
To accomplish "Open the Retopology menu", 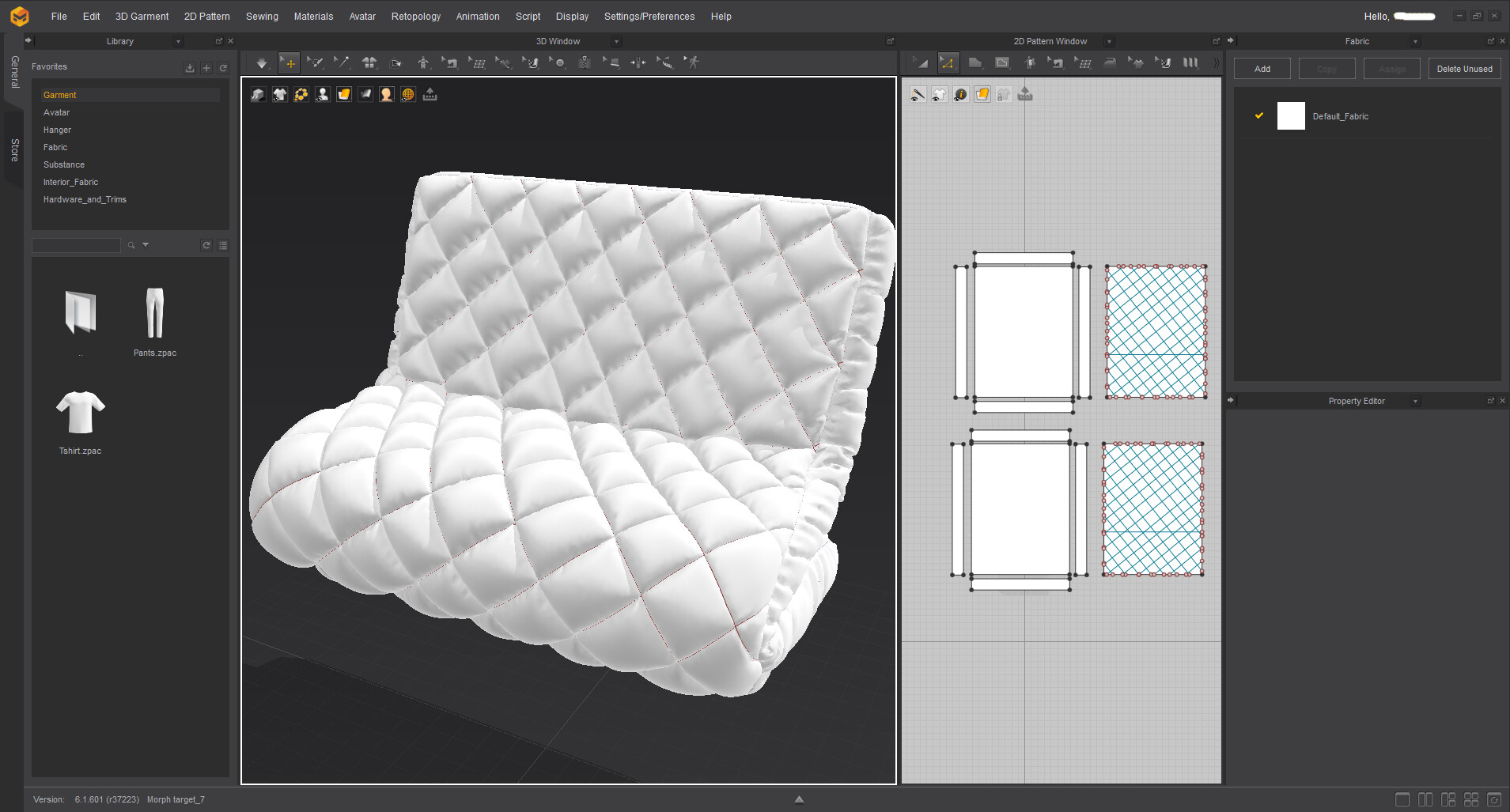I will [415, 16].
